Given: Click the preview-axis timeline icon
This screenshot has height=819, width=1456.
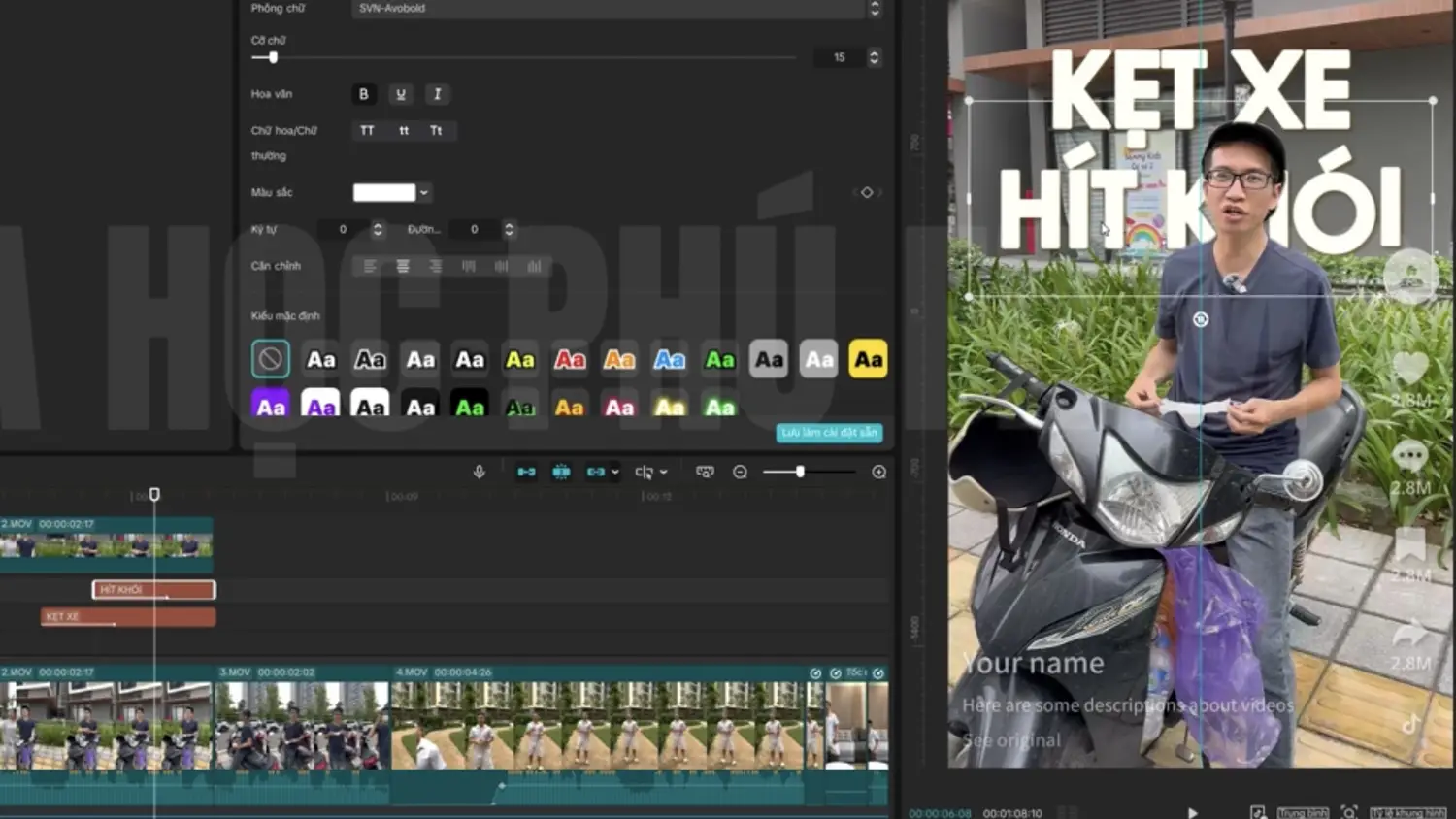Looking at the screenshot, I should pyautogui.click(x=705, y=472).
